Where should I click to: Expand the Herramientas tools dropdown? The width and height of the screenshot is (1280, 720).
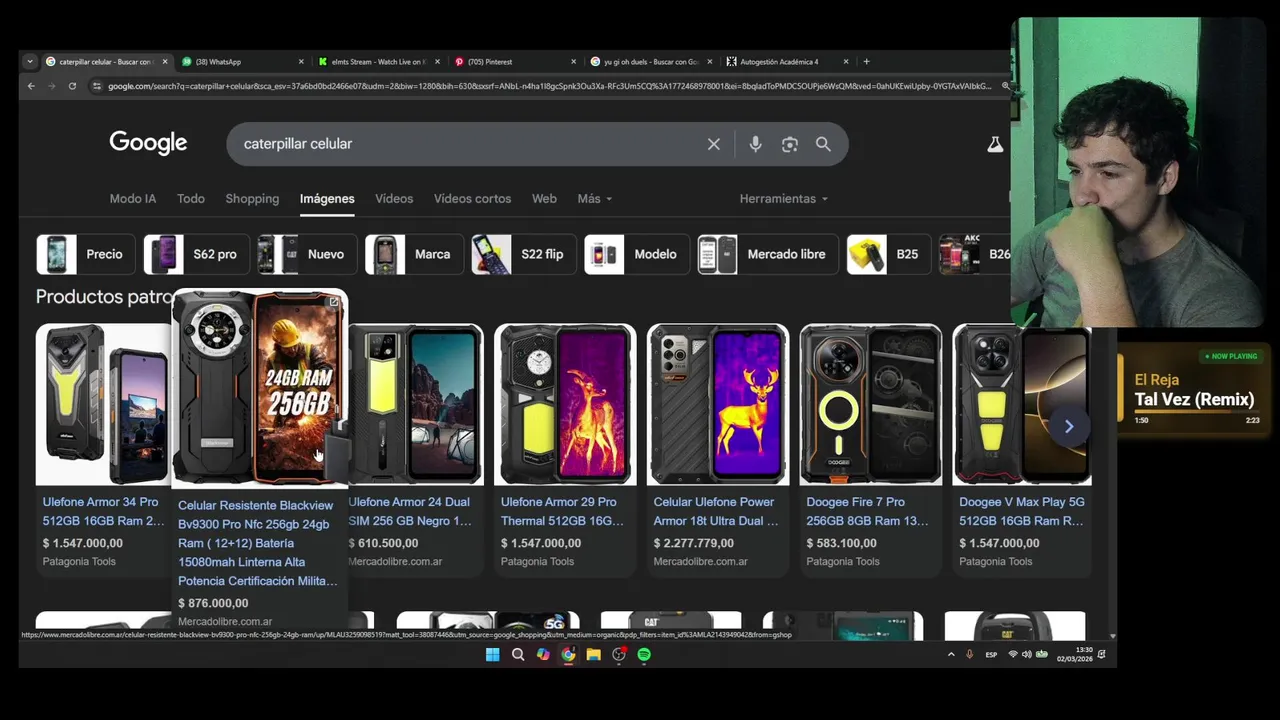[783, 199]
